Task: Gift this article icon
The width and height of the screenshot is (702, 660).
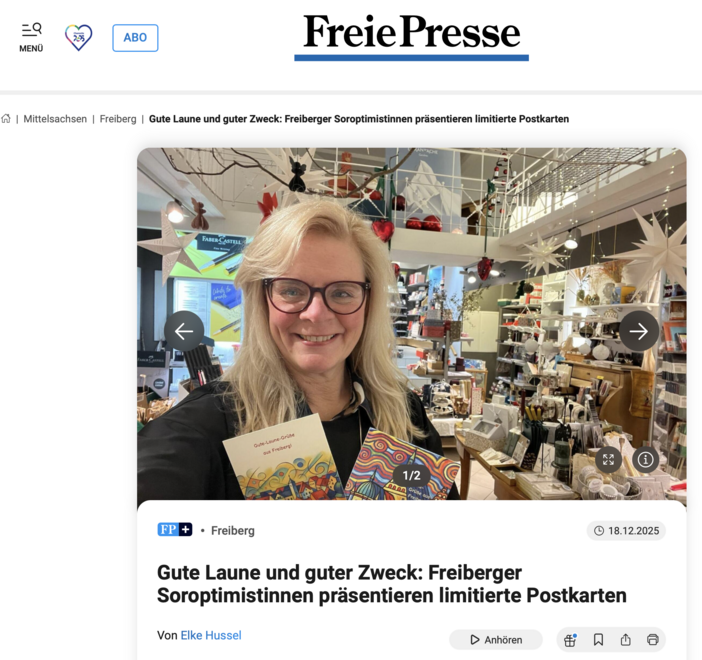Action: click(570, 640)
